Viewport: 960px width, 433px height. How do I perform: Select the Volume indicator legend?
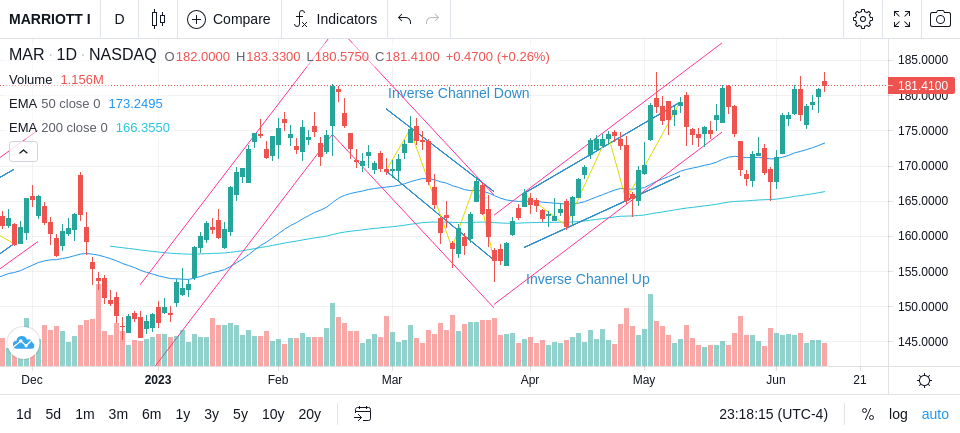coord(31,80)
